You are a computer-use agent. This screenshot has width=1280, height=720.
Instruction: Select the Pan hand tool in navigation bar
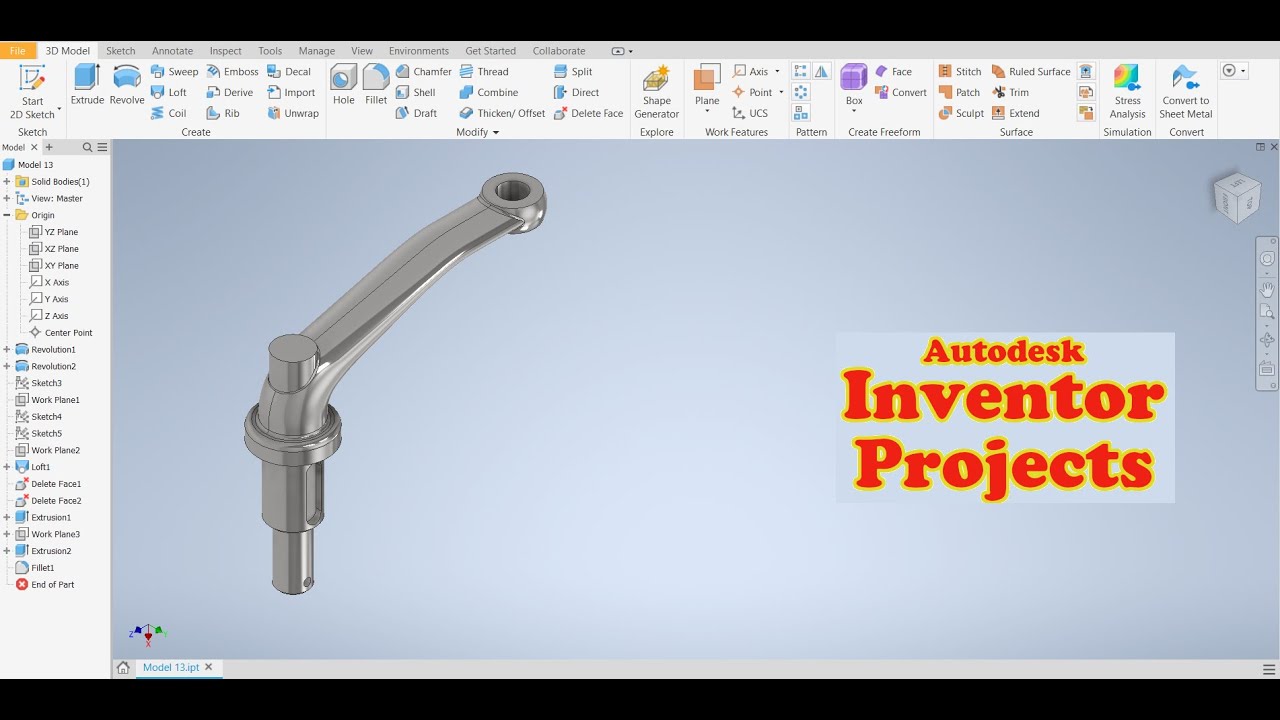1267,290
